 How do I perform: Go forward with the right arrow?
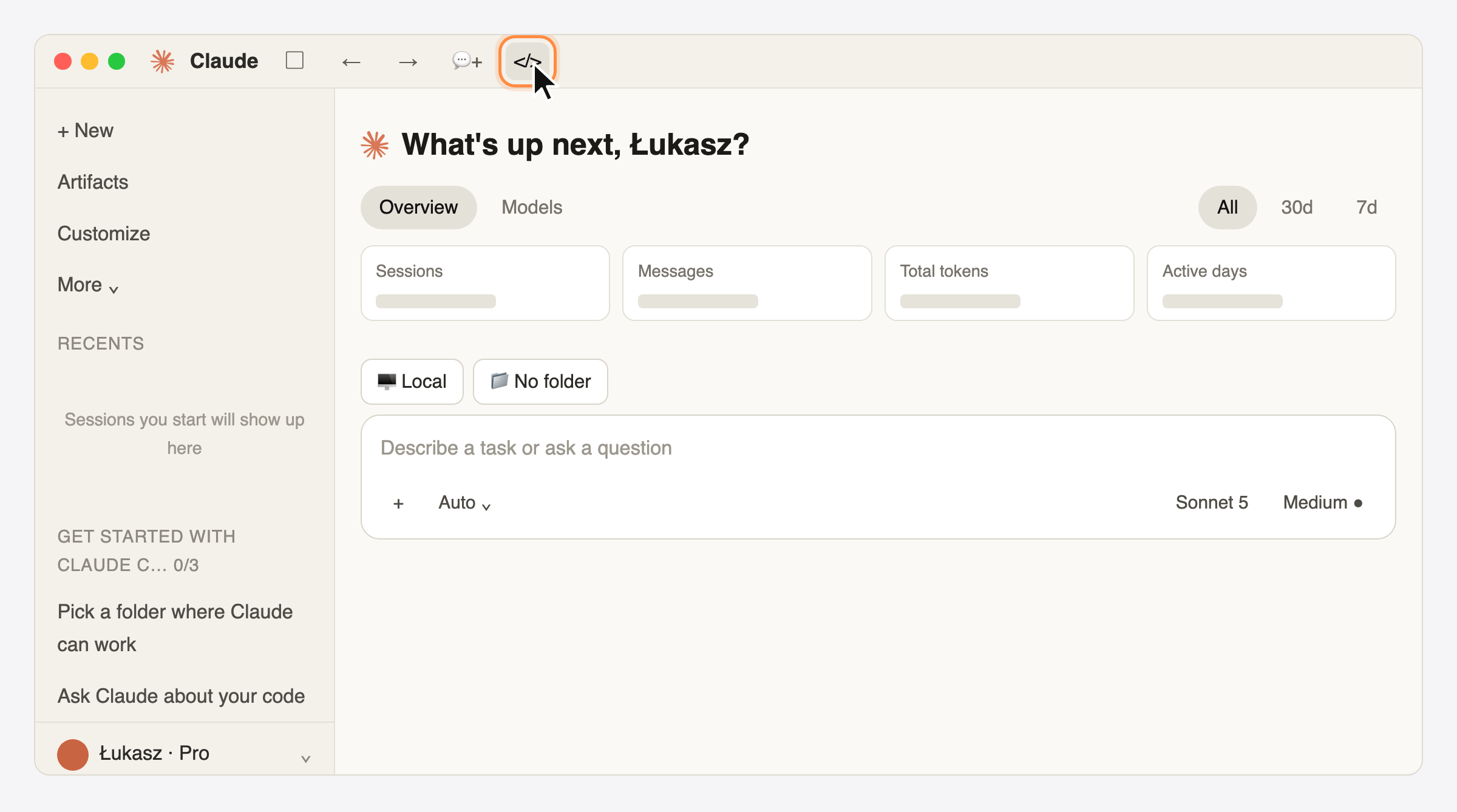[x=408, y=62]
